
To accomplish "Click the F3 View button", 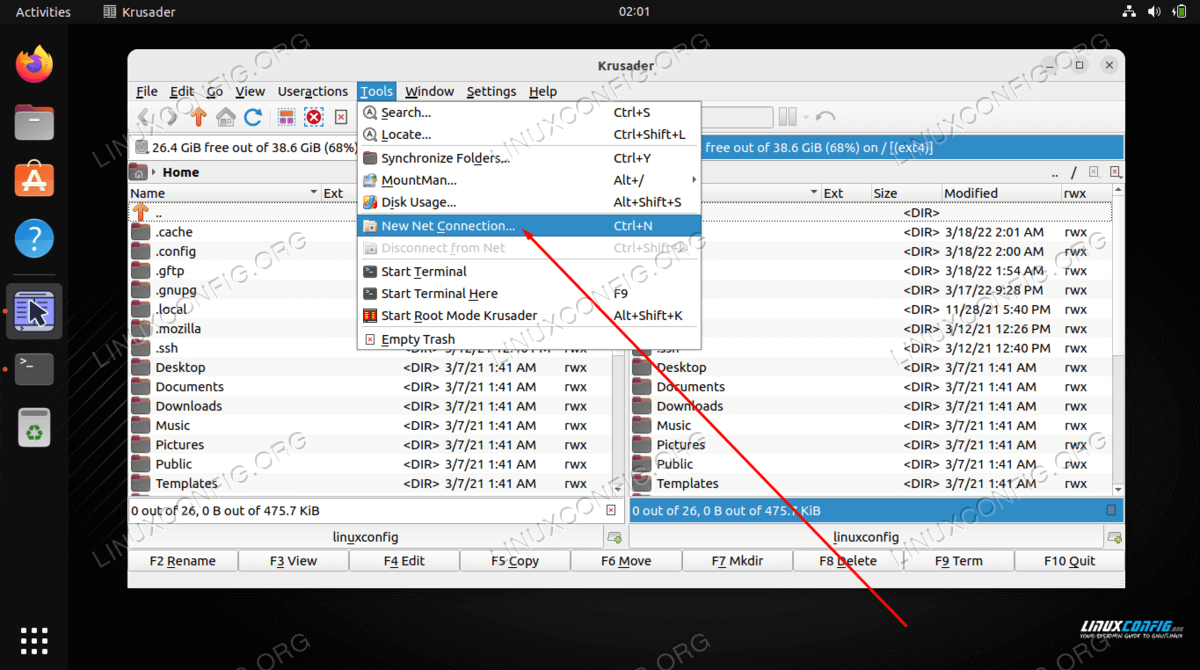I will point(294,561).
